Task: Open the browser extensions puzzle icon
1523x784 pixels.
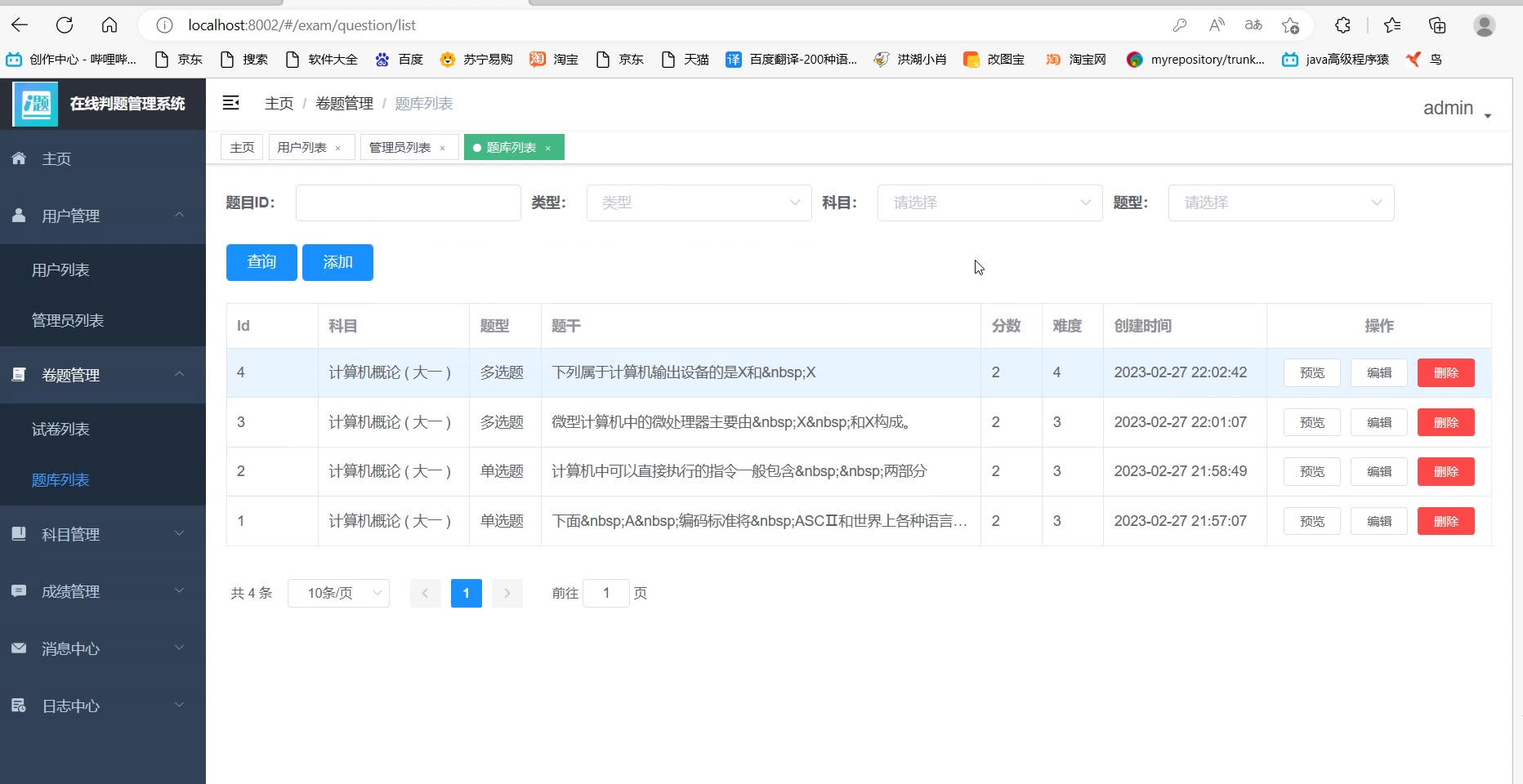Action: click(1342, 25)
